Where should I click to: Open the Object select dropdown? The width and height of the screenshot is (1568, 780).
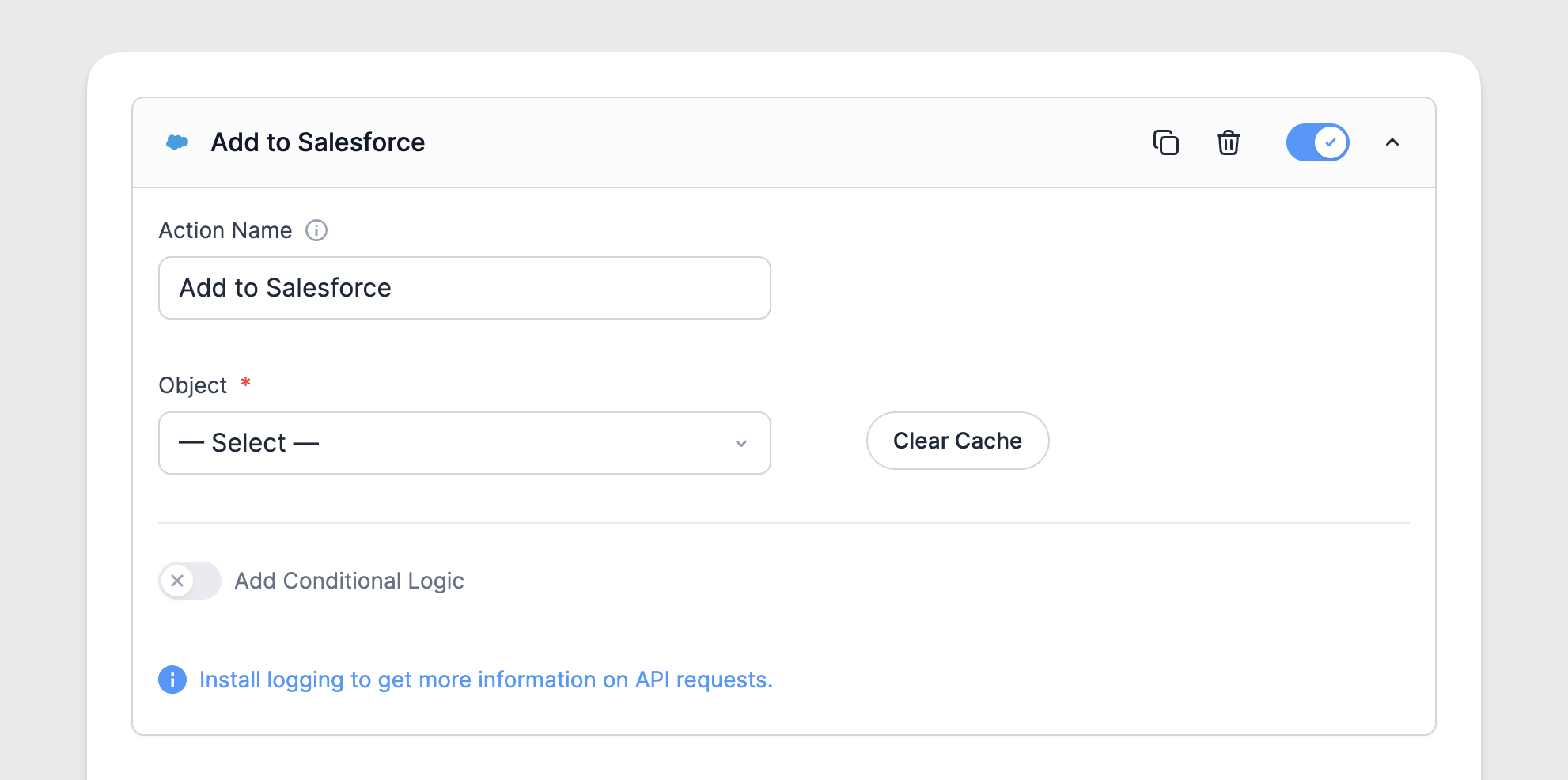coord(464,443)
